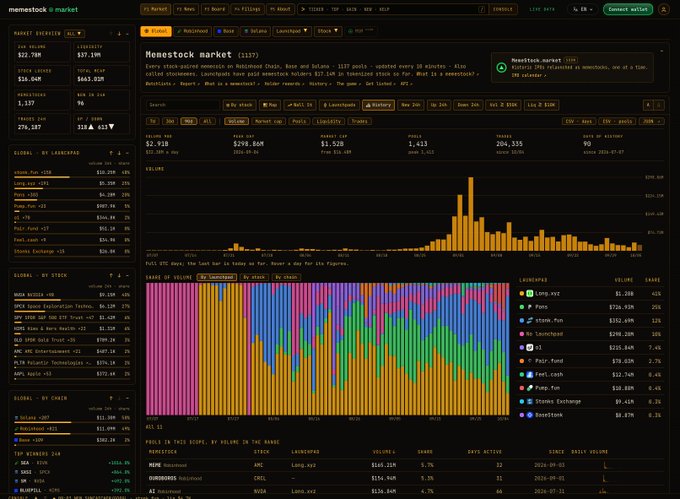
Task: Select the 90d time range
Action: (189, 121)
